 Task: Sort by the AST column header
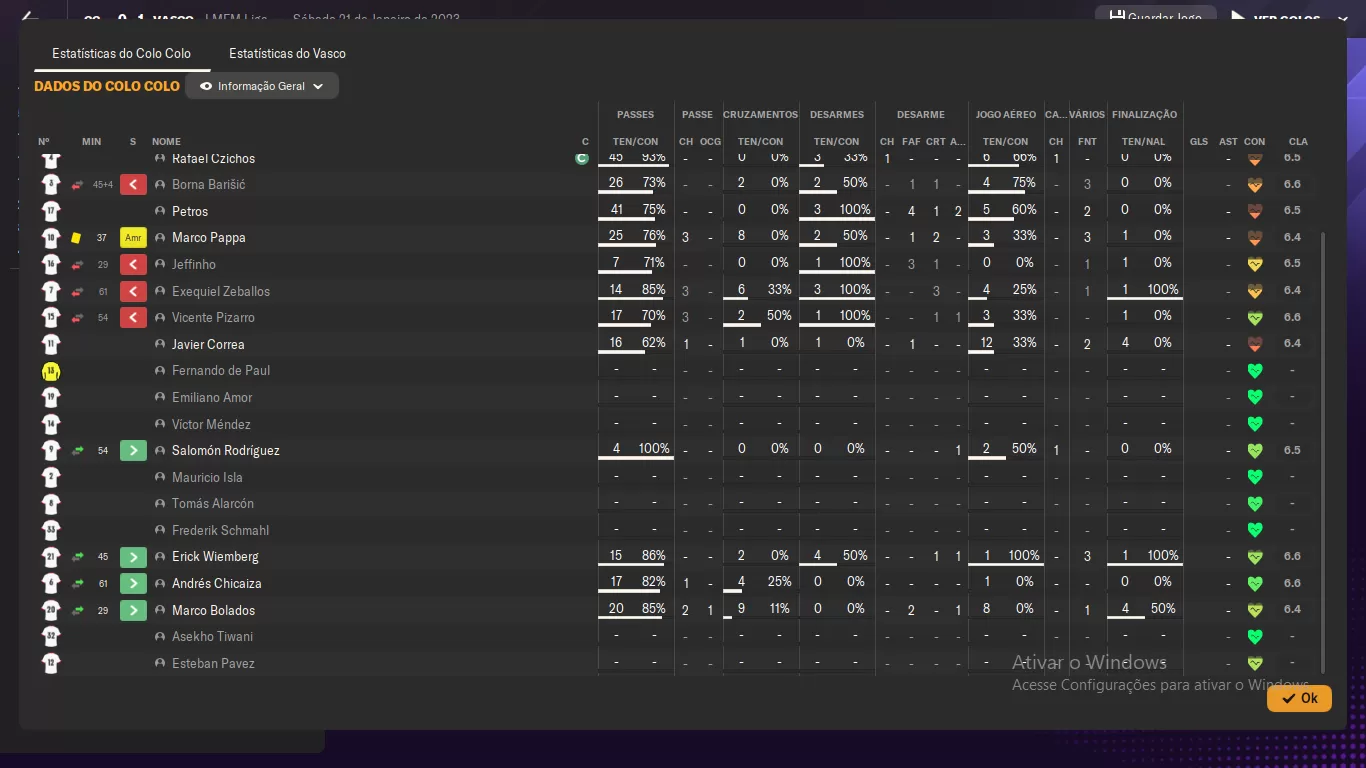coord(1227,142)
